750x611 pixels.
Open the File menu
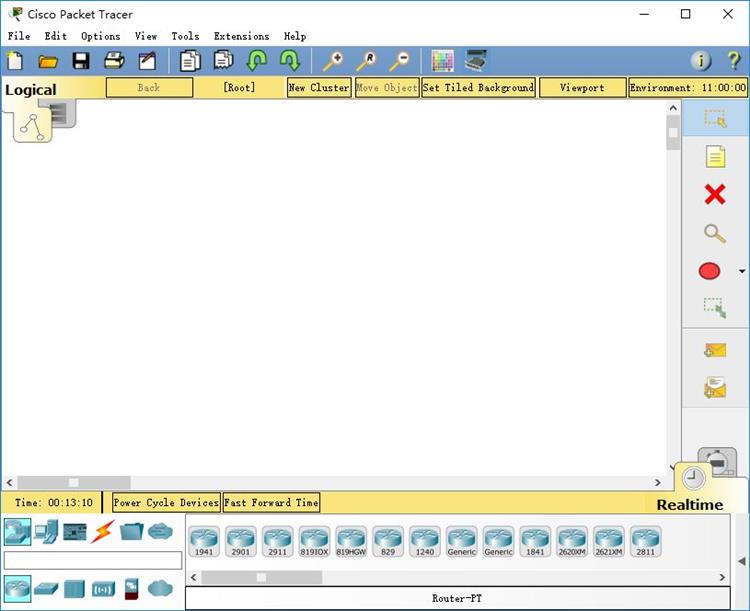click(x=19, y=36)
